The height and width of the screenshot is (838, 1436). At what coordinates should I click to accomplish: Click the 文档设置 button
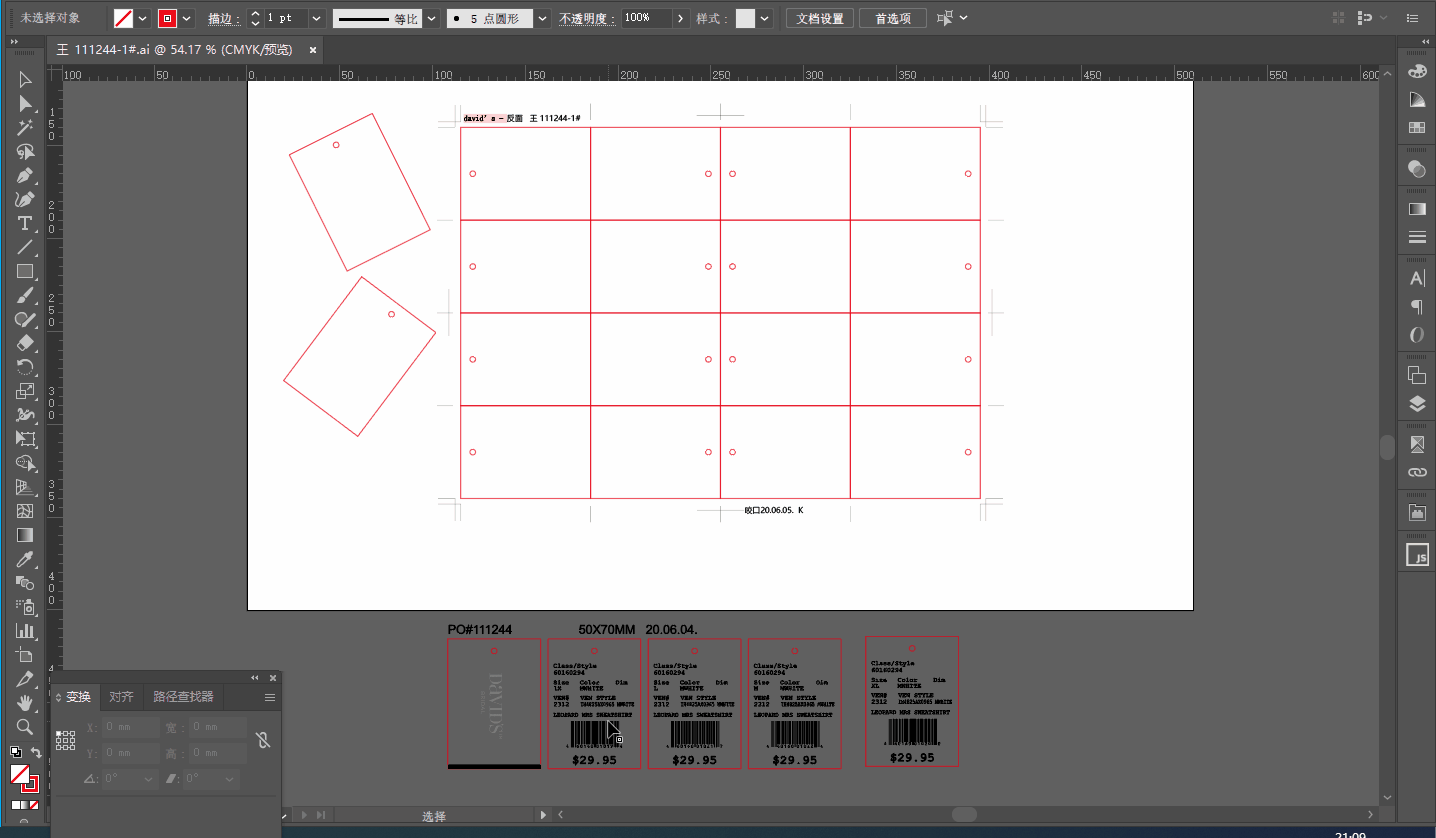pyautogui.click(x=820, y=18)
